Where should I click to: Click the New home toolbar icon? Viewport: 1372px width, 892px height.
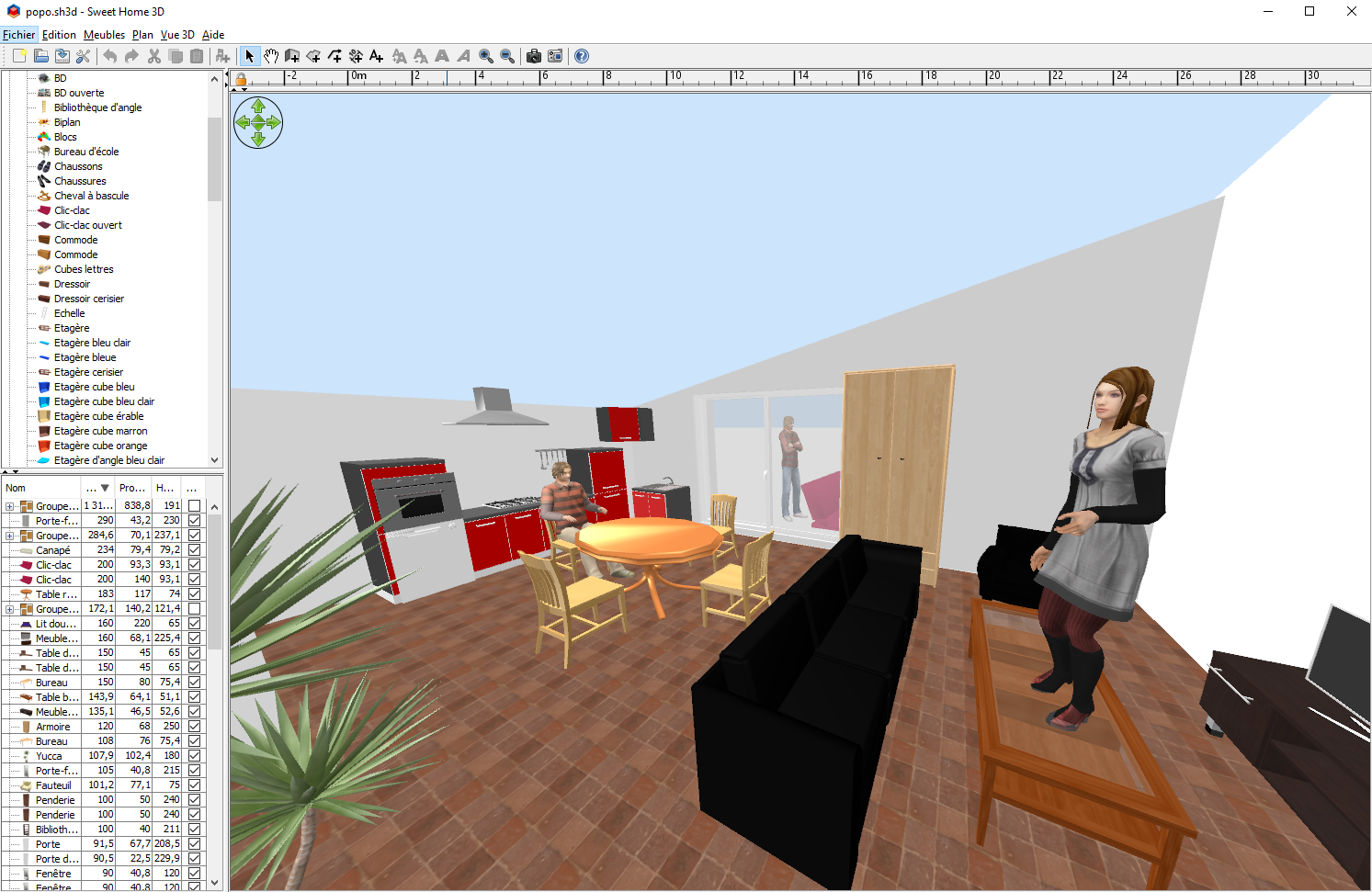[19, 56]
